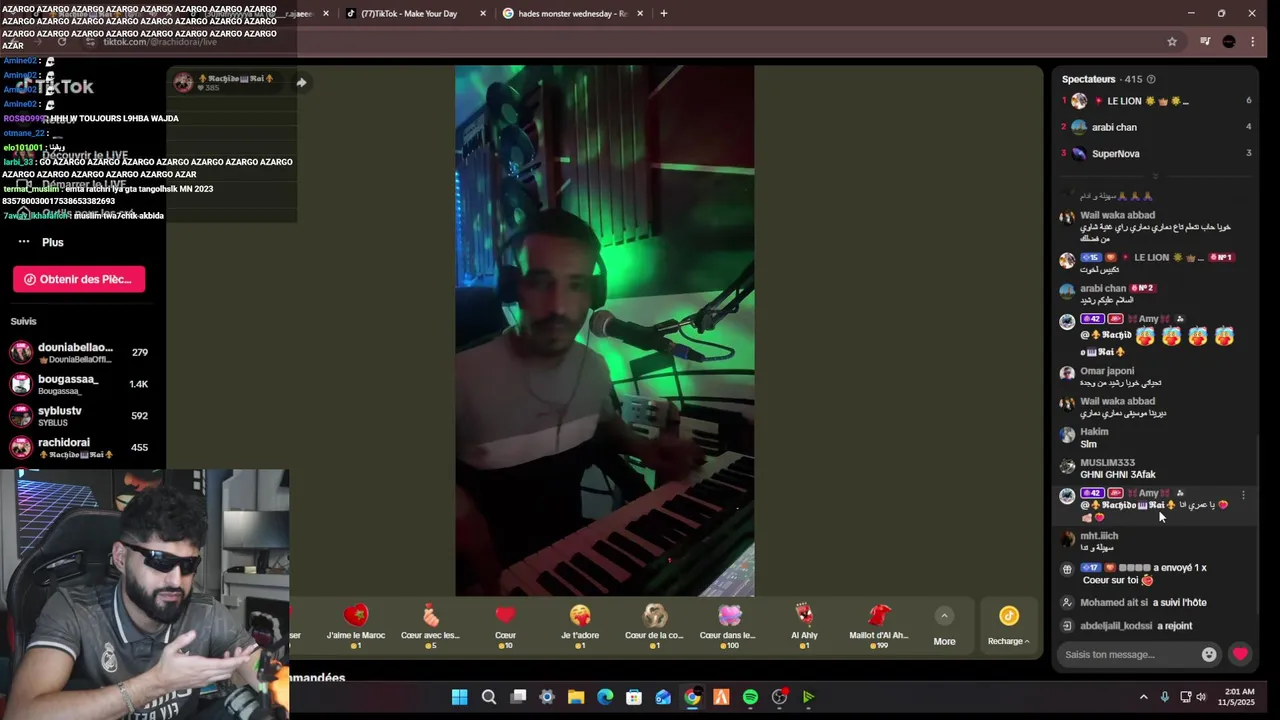Open the Plus menu in sidebar

tap(40, 242)
